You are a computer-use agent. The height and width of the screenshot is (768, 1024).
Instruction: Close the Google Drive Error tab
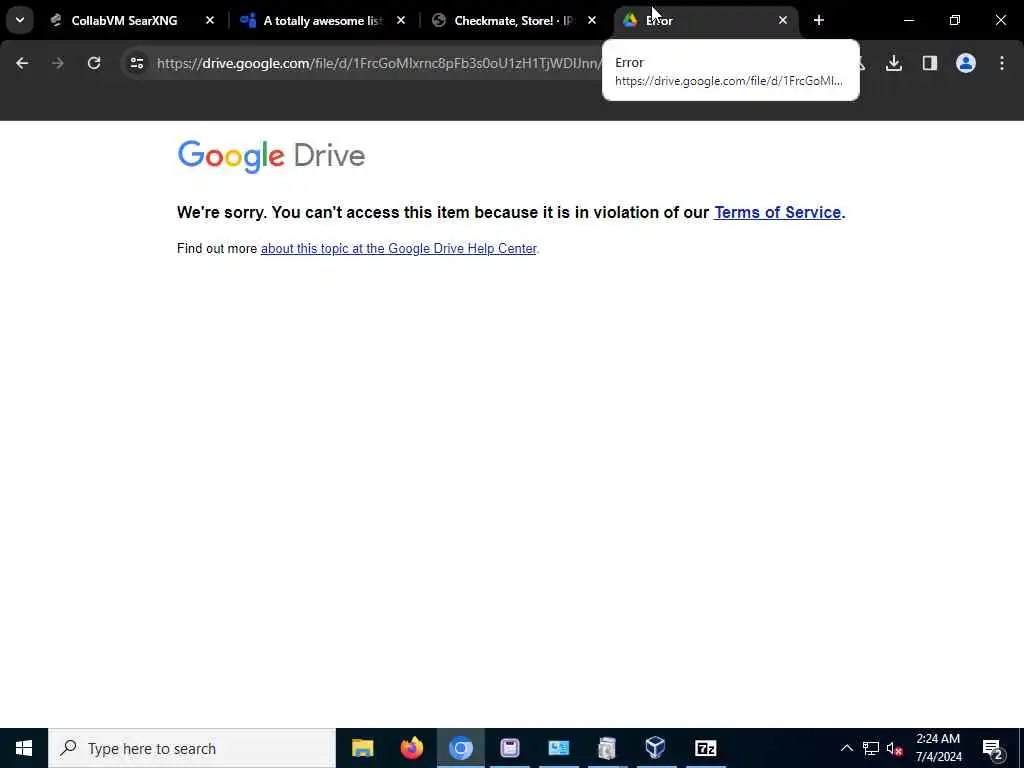pyautogui.click(x=783, y=20)
